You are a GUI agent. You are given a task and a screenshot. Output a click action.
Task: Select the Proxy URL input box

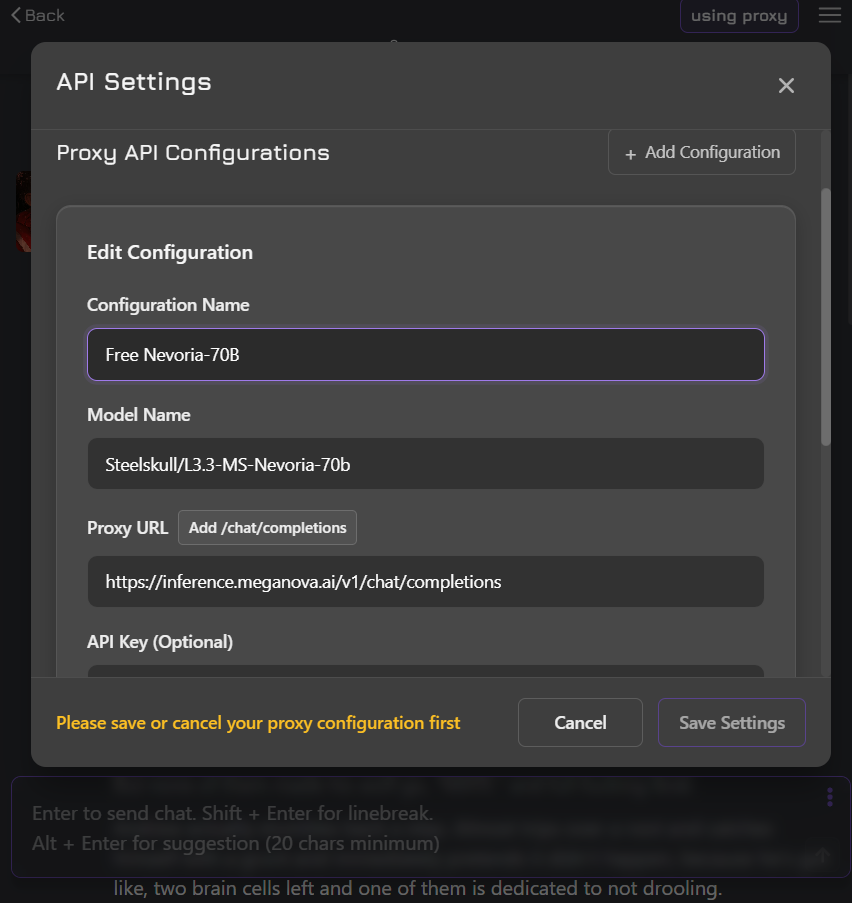tap(425, 582)
